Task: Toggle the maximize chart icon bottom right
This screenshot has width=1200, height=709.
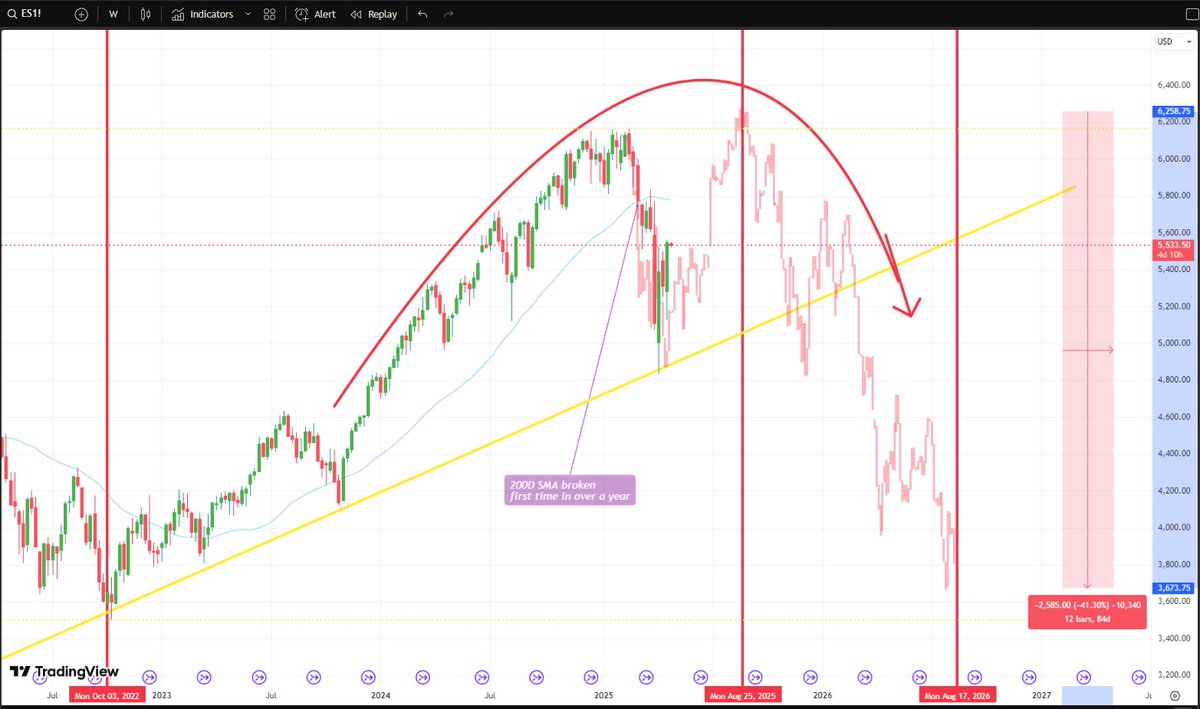Action: coord(1177,694)
